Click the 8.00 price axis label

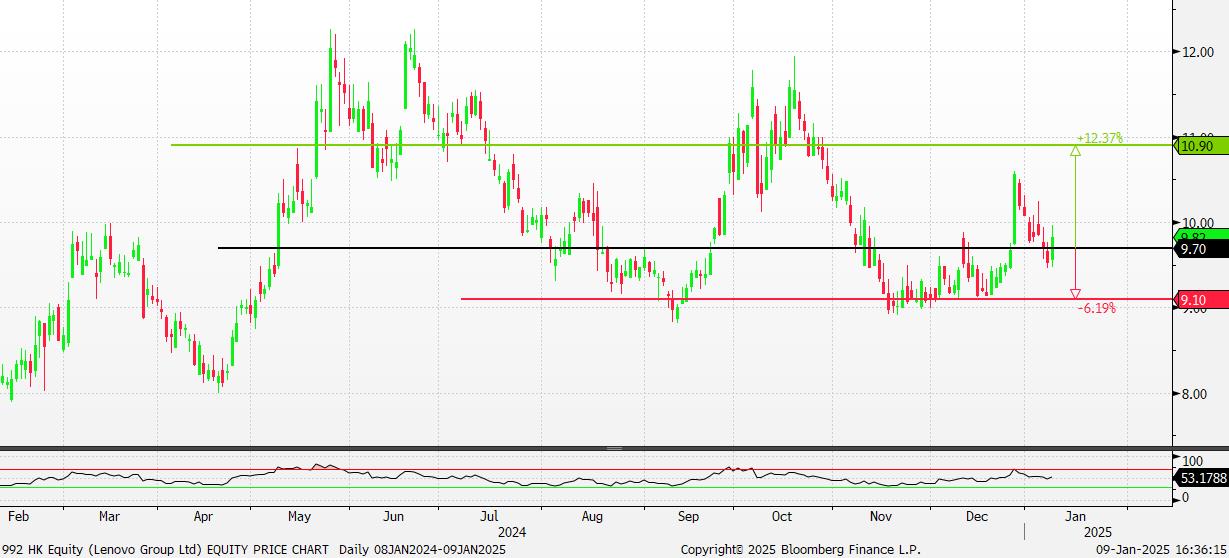[x=1197, y=394]
